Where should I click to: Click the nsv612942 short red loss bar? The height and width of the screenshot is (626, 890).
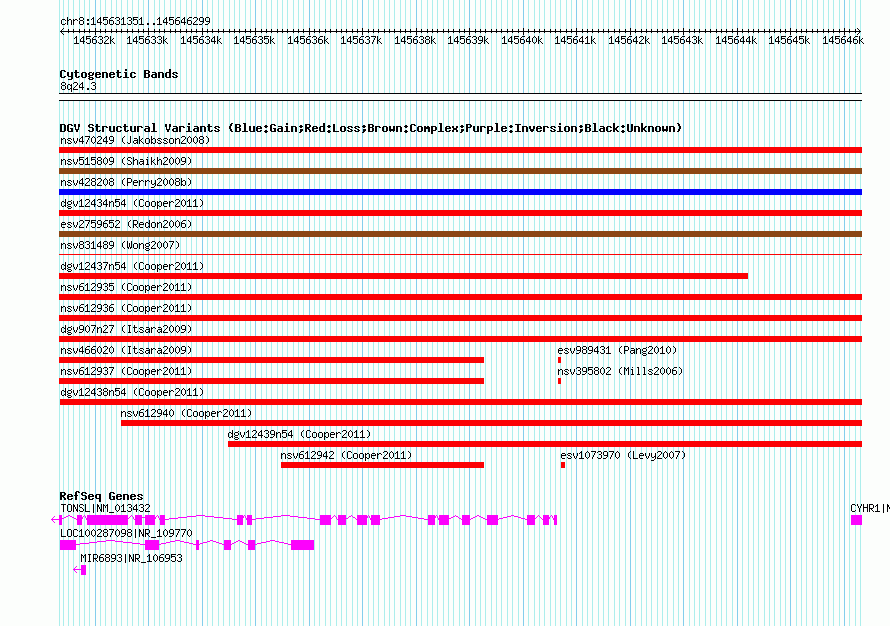coord(383,465)
